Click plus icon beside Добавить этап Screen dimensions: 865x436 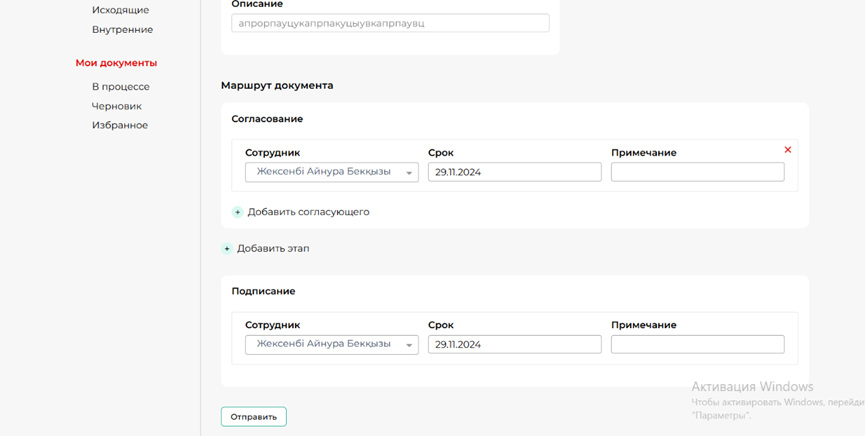227,249
